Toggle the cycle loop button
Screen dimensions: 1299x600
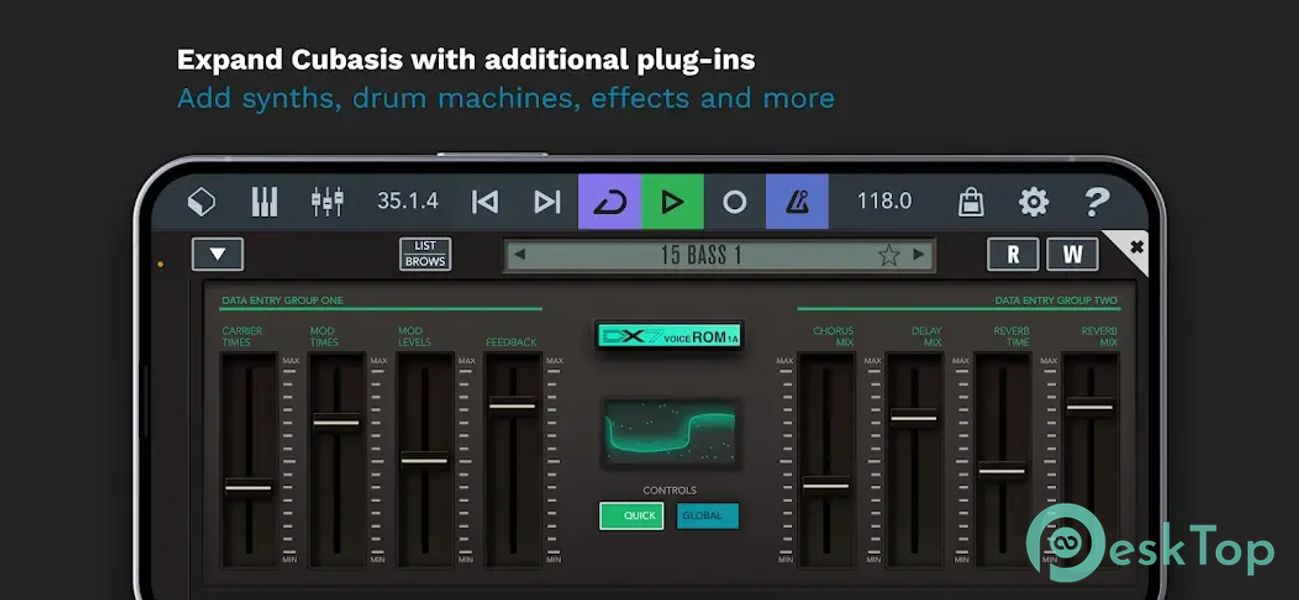[610, 202]
